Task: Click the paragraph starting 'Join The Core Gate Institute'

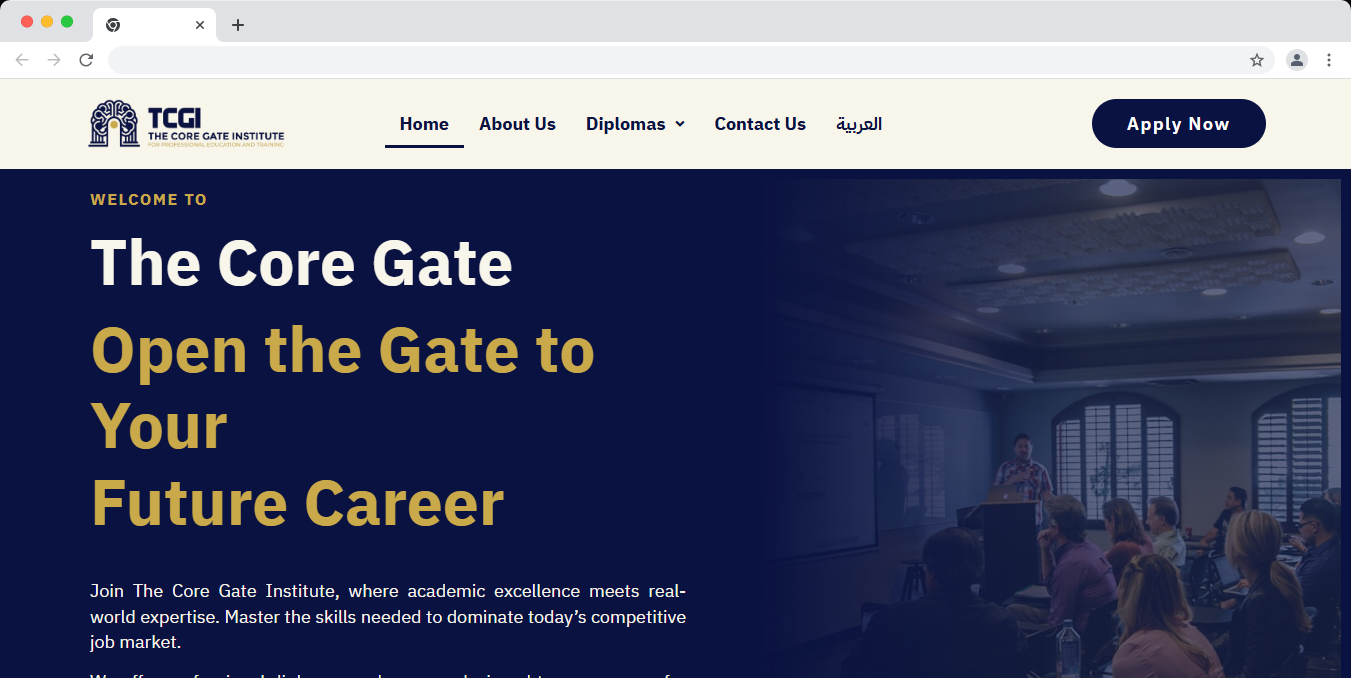Action: click(x=388, y=617)
